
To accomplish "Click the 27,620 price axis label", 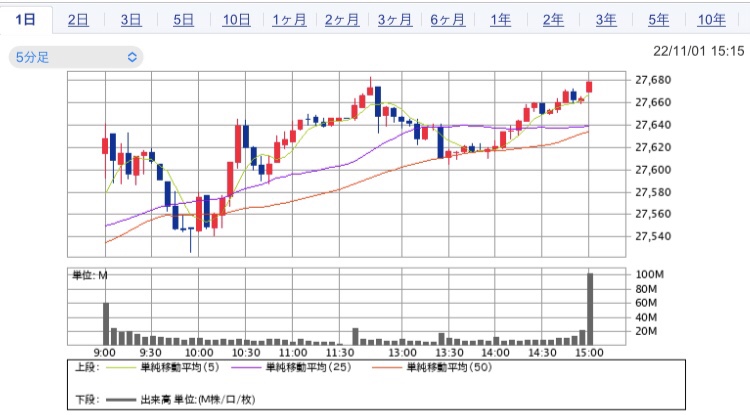I will 653,147.
